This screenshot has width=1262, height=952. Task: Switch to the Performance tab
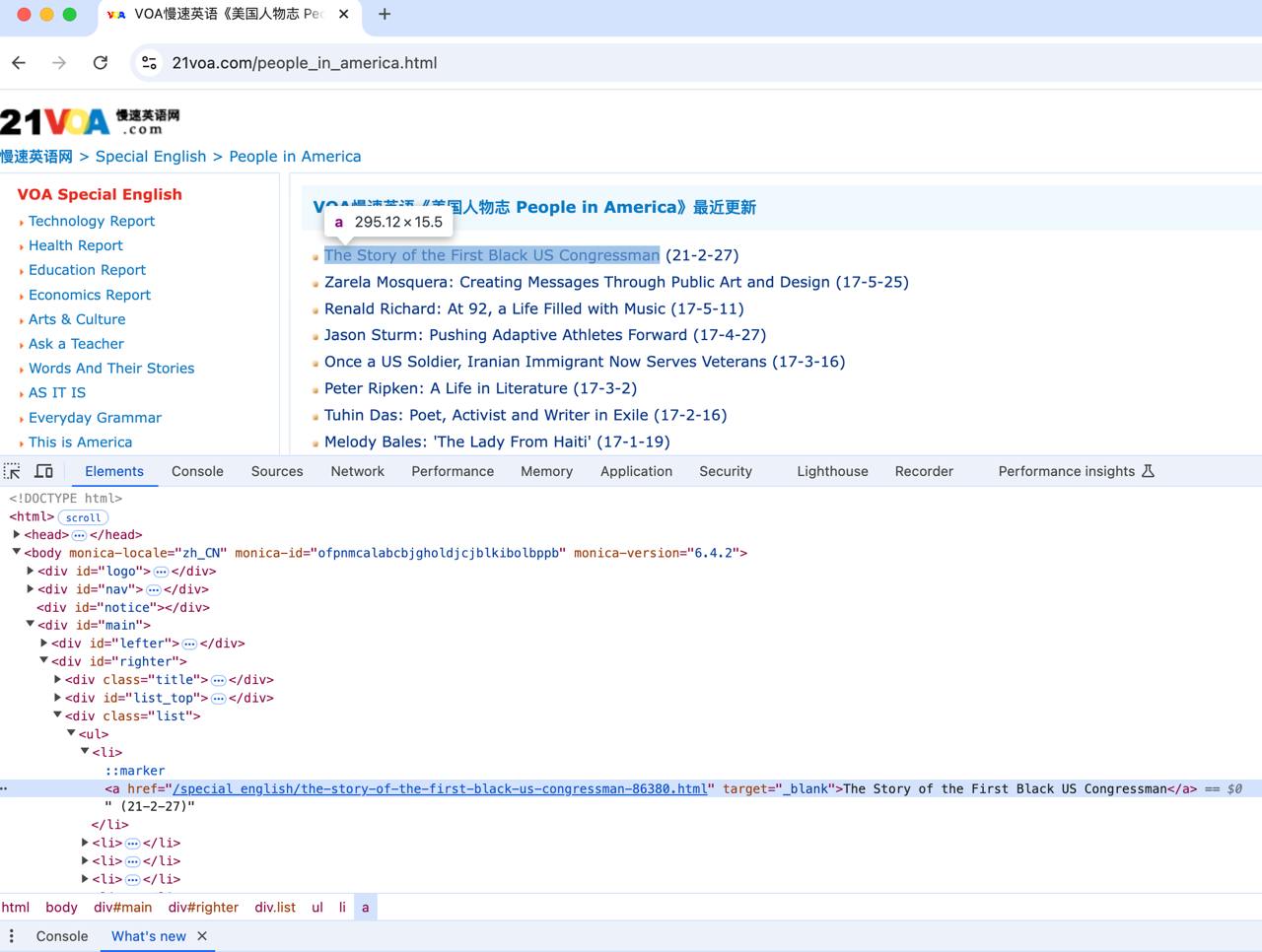(x=453, y=471)
